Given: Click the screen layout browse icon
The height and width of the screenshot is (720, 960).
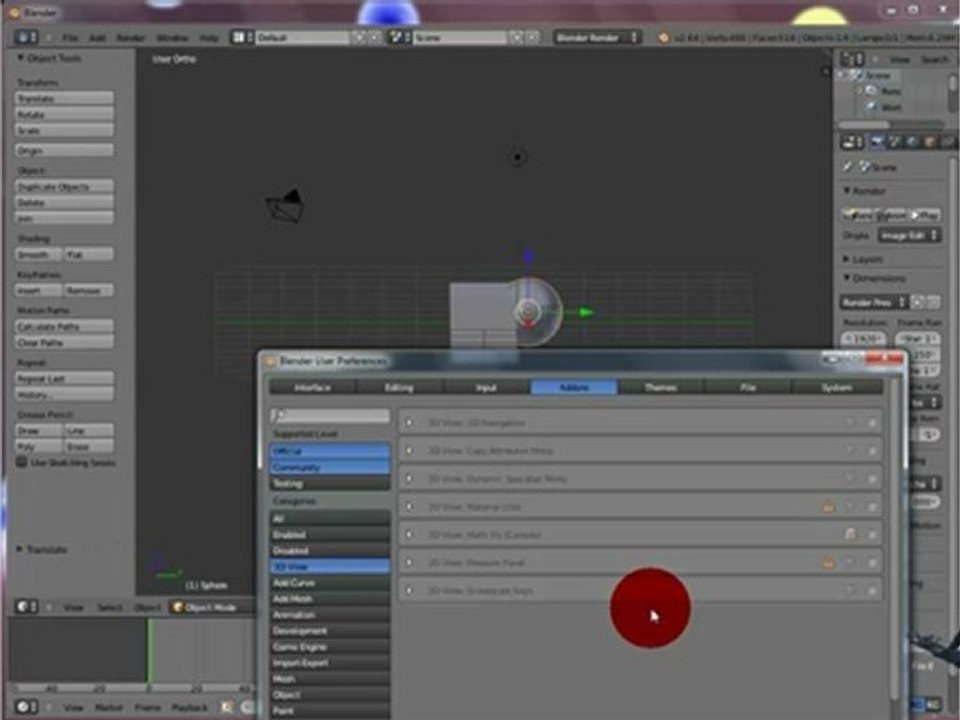Looking at the screenshot, I should click(241, 37).
